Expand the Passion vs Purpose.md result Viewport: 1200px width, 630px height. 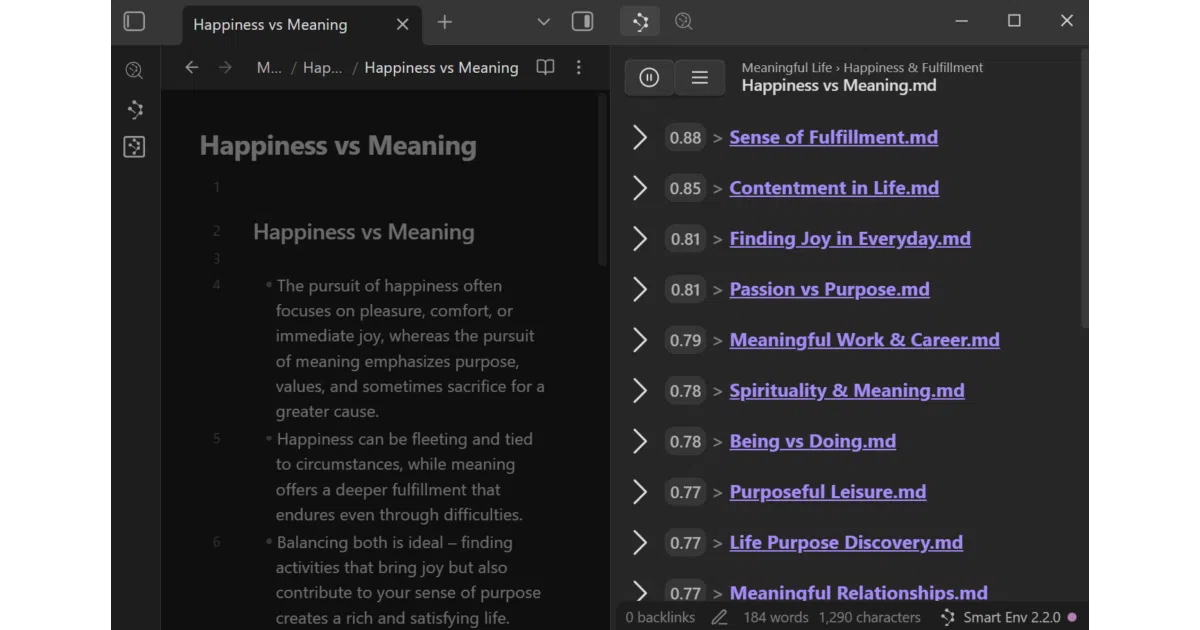coord(640,289)
